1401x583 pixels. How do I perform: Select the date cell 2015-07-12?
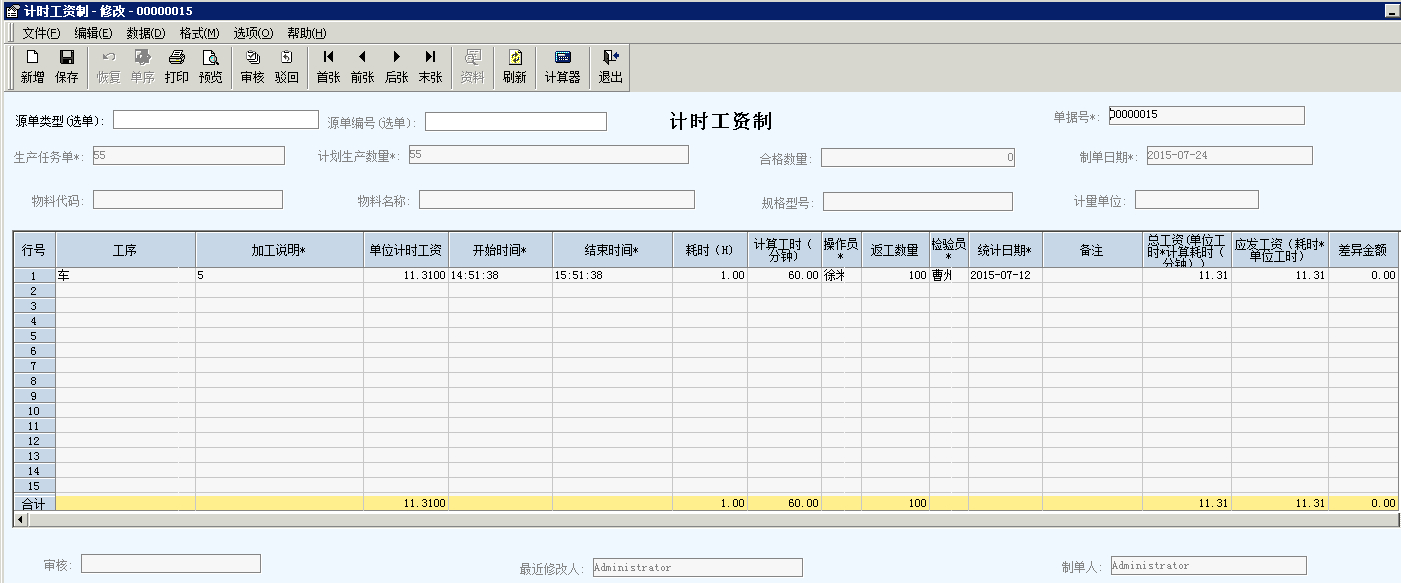pos(1005,275)
